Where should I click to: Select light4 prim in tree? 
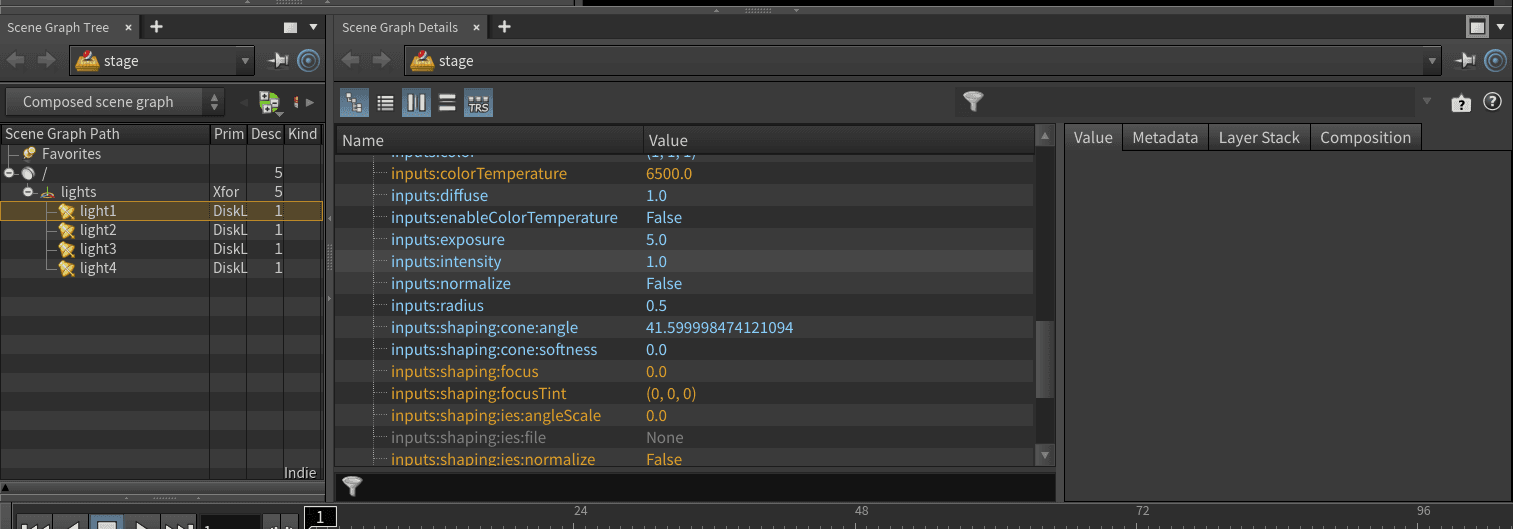click(98, 268)
